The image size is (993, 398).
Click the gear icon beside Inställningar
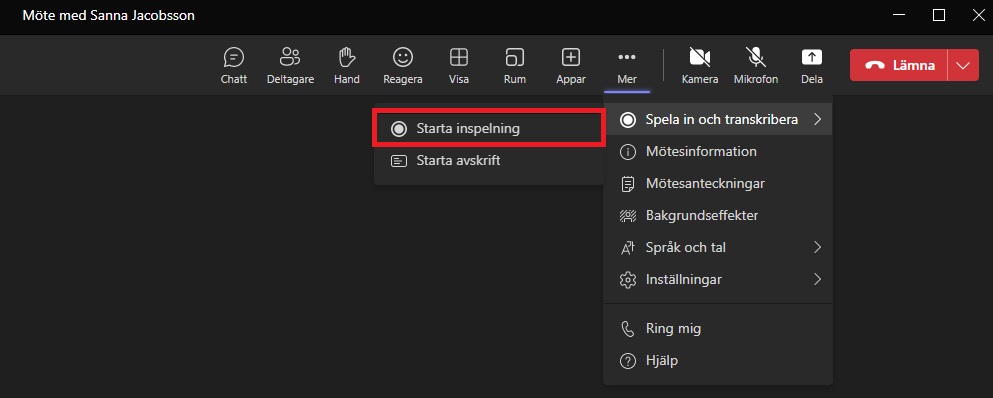coord(627,279)
